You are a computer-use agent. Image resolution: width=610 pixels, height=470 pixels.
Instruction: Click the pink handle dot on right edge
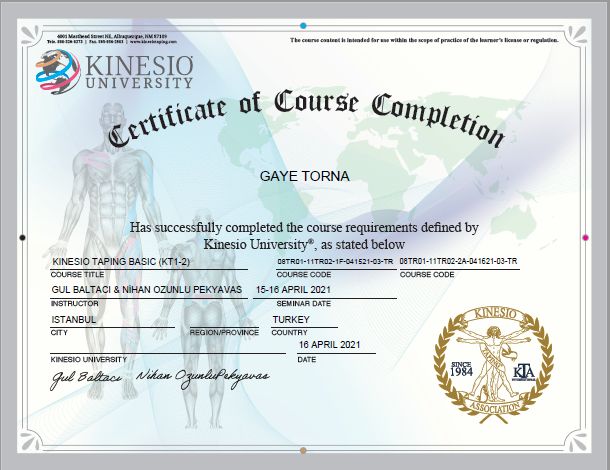(585, 238)
